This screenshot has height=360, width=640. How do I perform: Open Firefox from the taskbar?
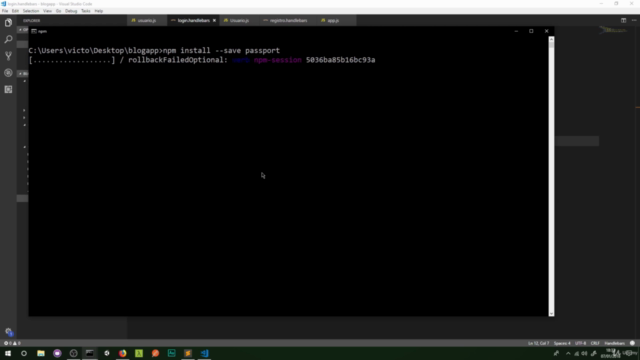(122, 353)
